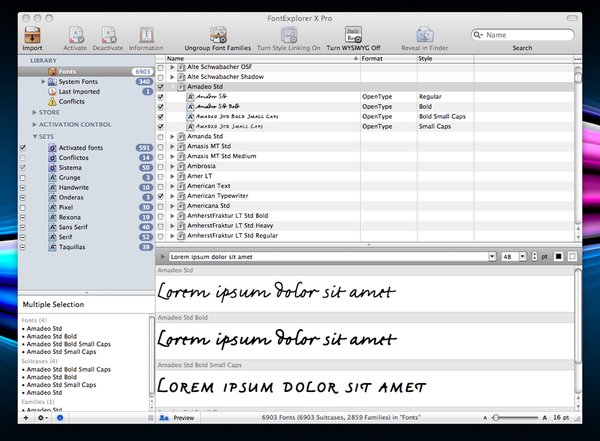Click Ungroup Font Families icon
Viewport: 600px width, 441px height.
218,35
